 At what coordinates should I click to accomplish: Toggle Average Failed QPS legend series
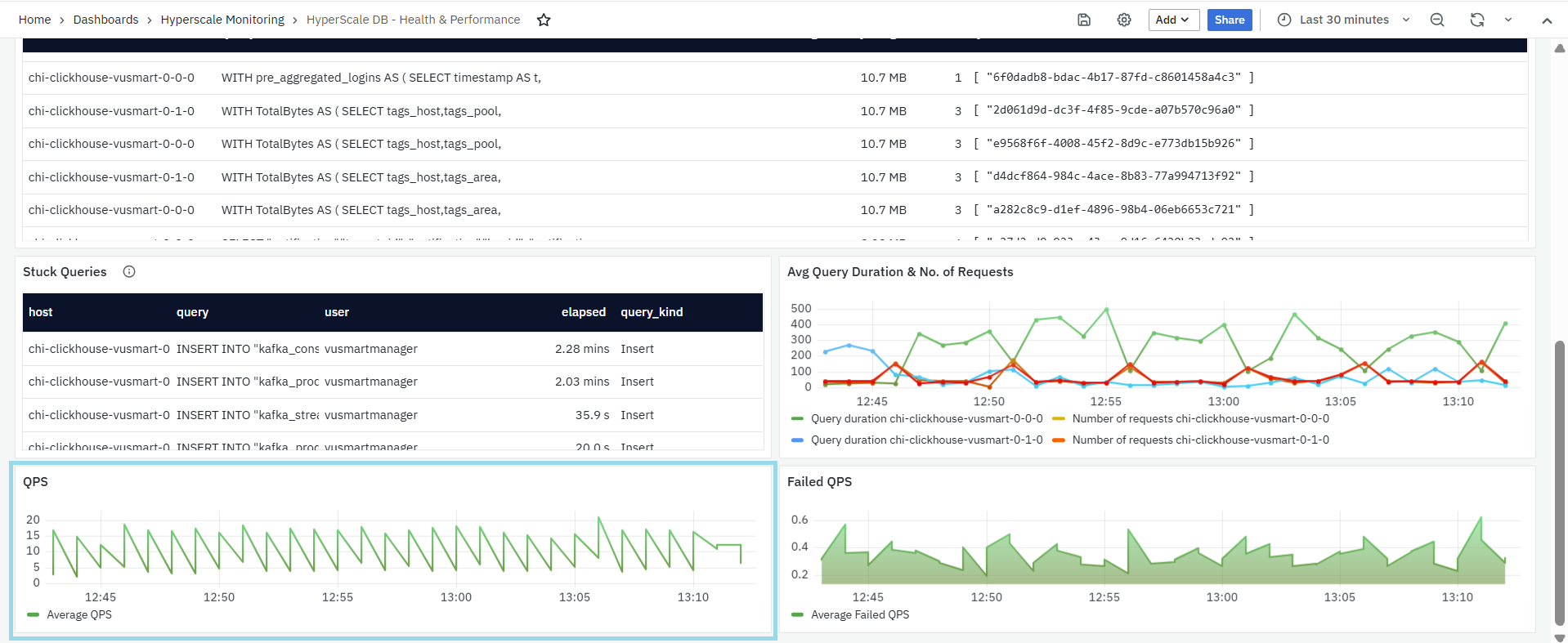coord(859,614)
